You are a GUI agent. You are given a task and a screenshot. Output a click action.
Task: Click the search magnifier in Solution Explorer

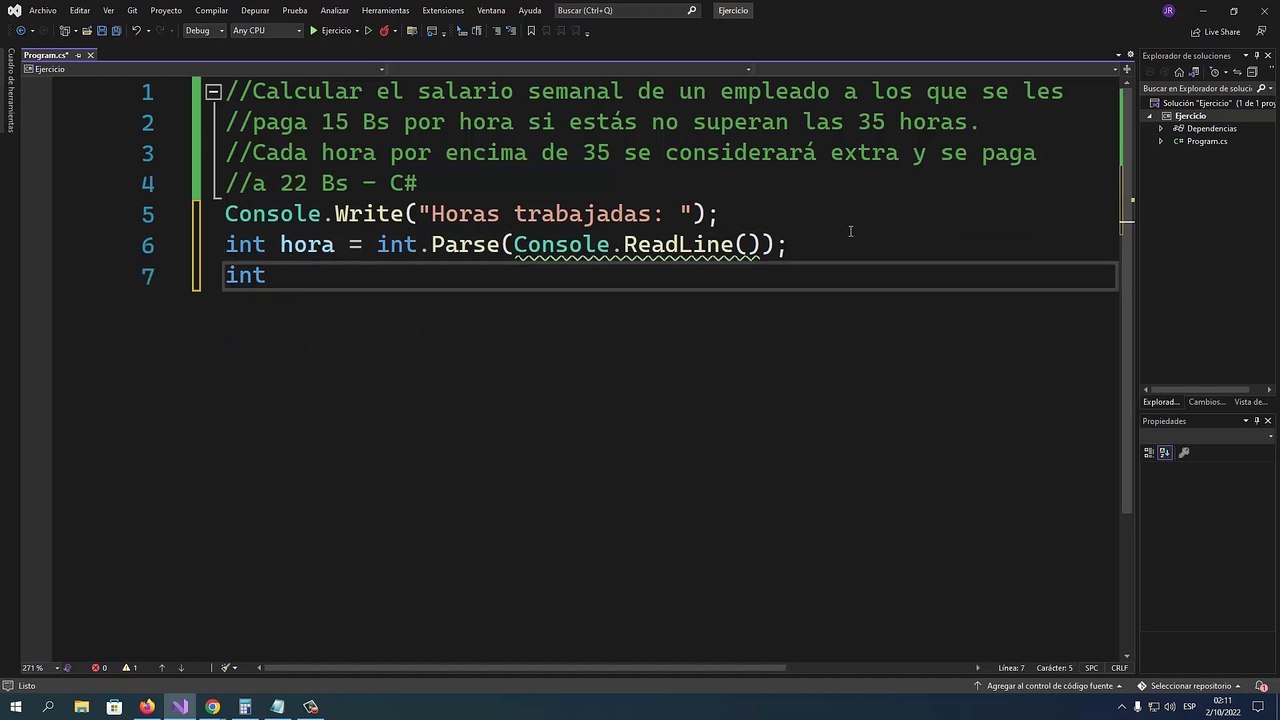coord(1261,88)
